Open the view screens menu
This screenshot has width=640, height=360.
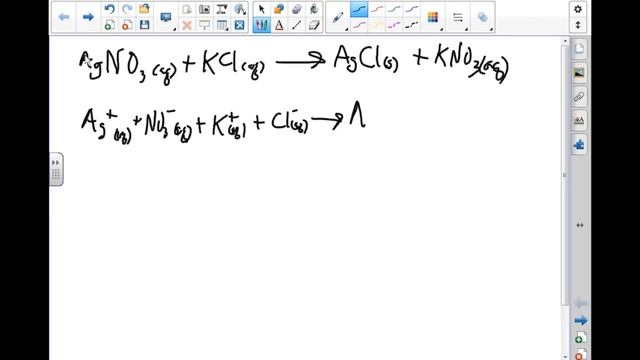[167, 17]
